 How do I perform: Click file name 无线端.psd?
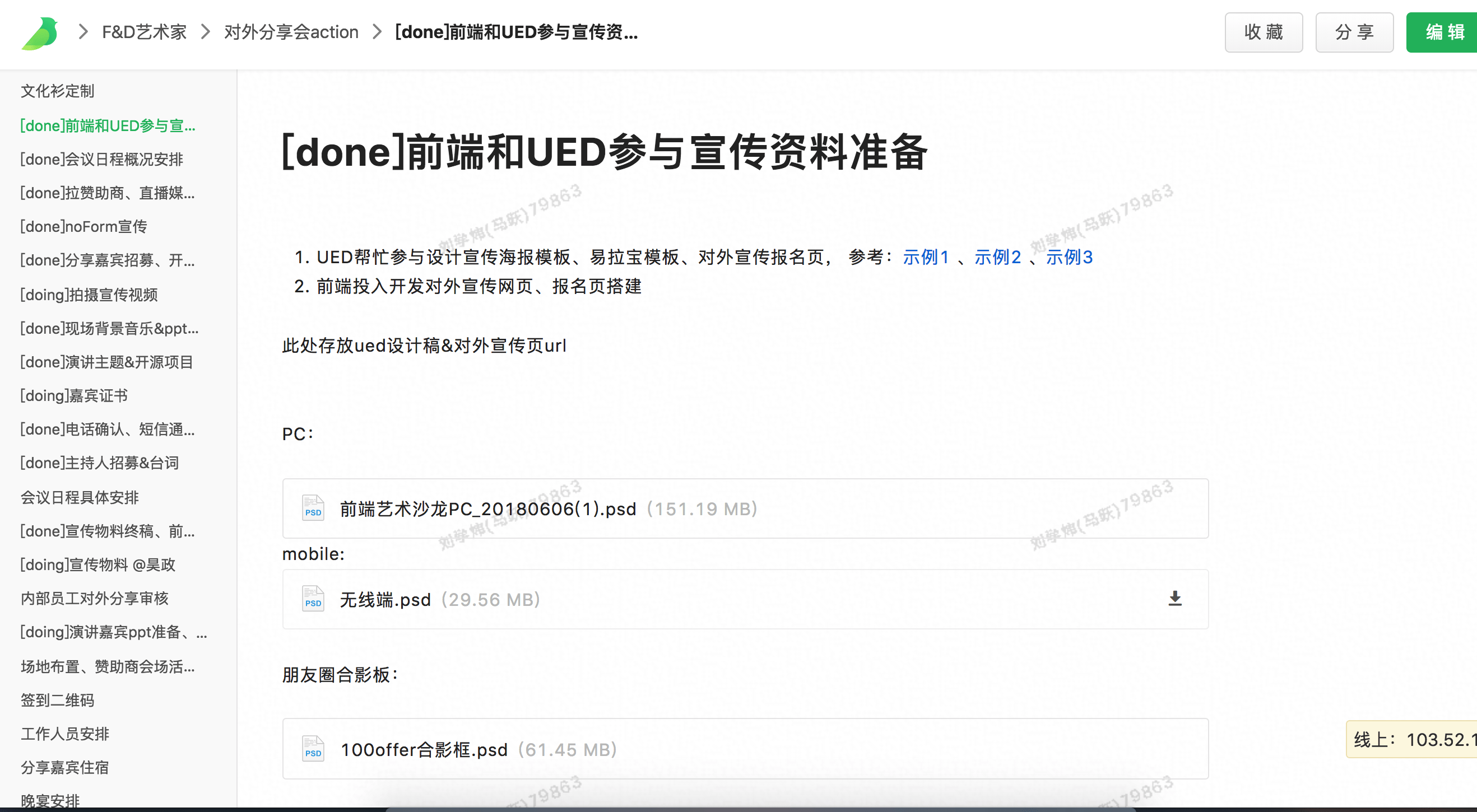click(x=385, y=599)
